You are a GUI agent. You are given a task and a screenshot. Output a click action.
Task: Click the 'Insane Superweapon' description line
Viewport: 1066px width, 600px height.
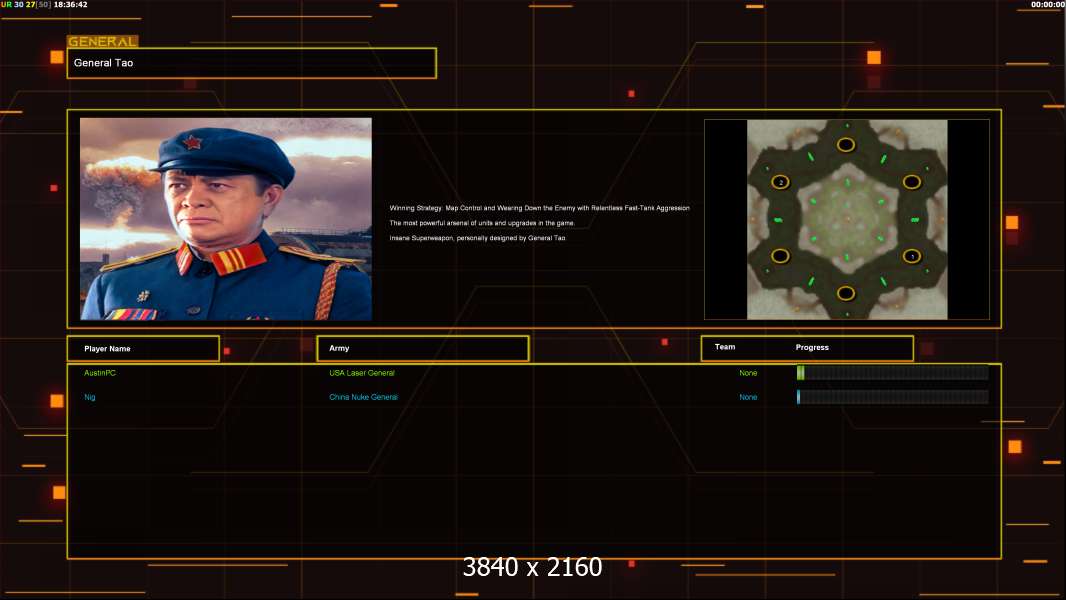point(477,238)
